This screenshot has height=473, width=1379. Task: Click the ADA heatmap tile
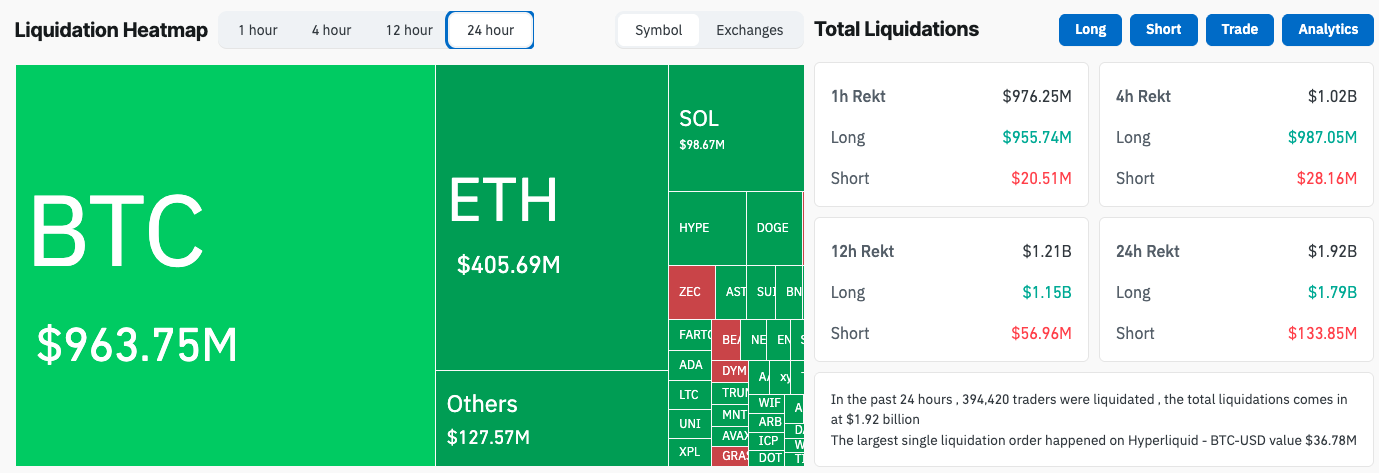pyautogui.click(x=691, y=365)
